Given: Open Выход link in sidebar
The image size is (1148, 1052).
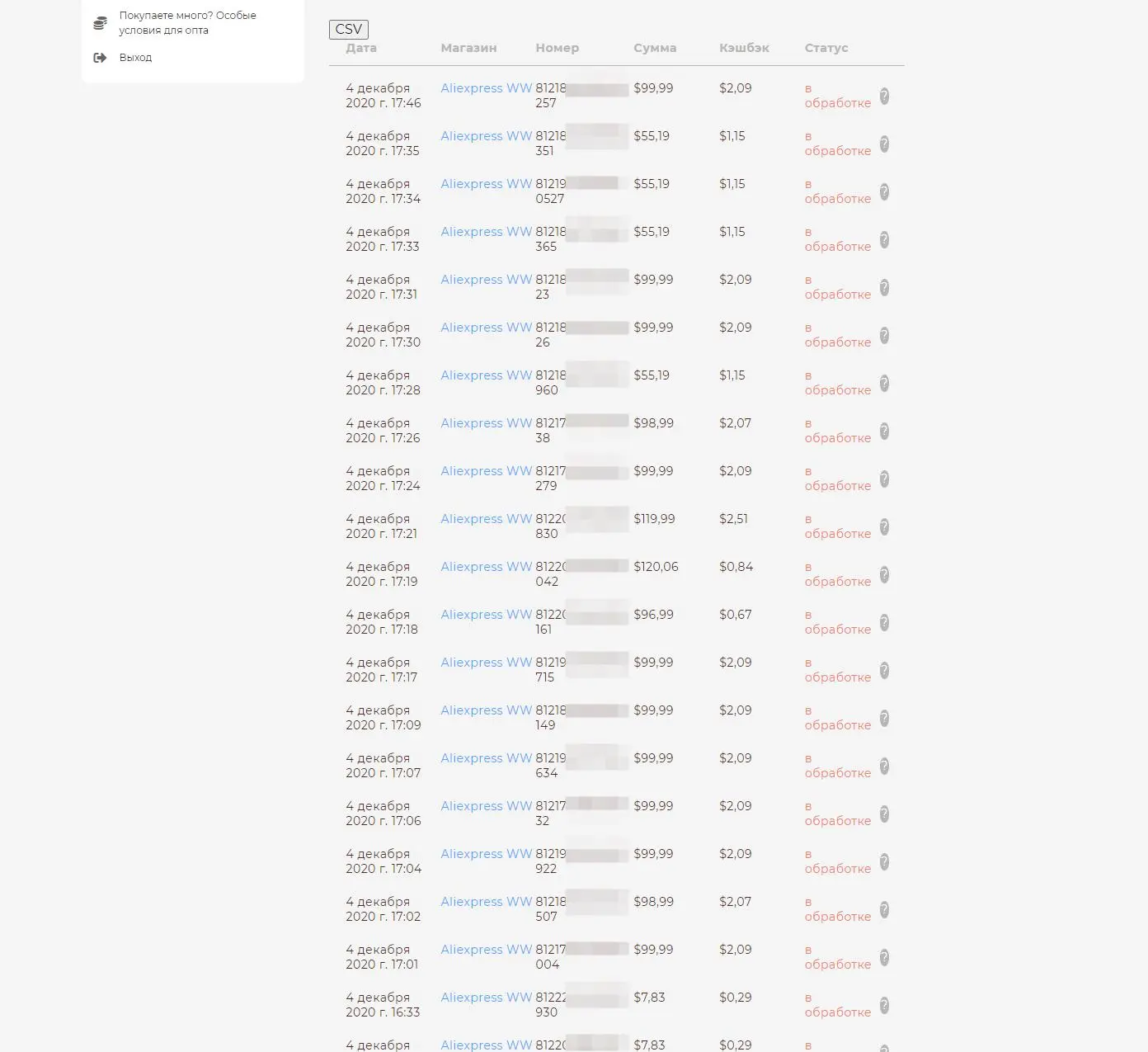Looking at the screenshot, I should tap(135, 58).
